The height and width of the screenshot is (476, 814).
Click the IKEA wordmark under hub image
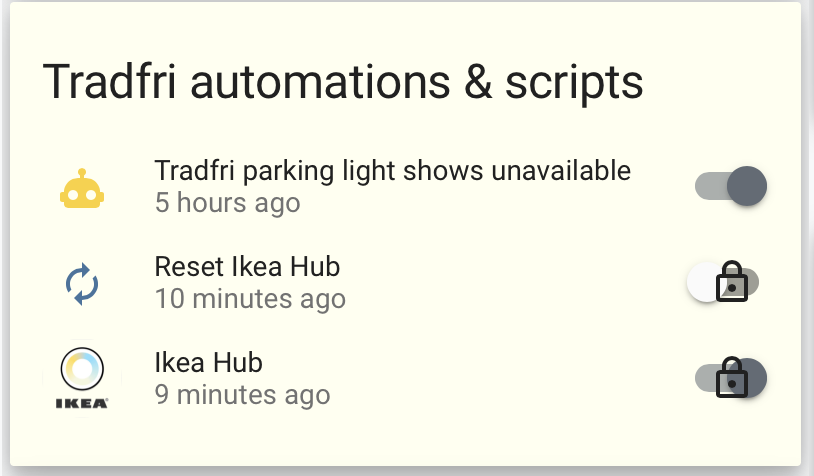(82, 403)
